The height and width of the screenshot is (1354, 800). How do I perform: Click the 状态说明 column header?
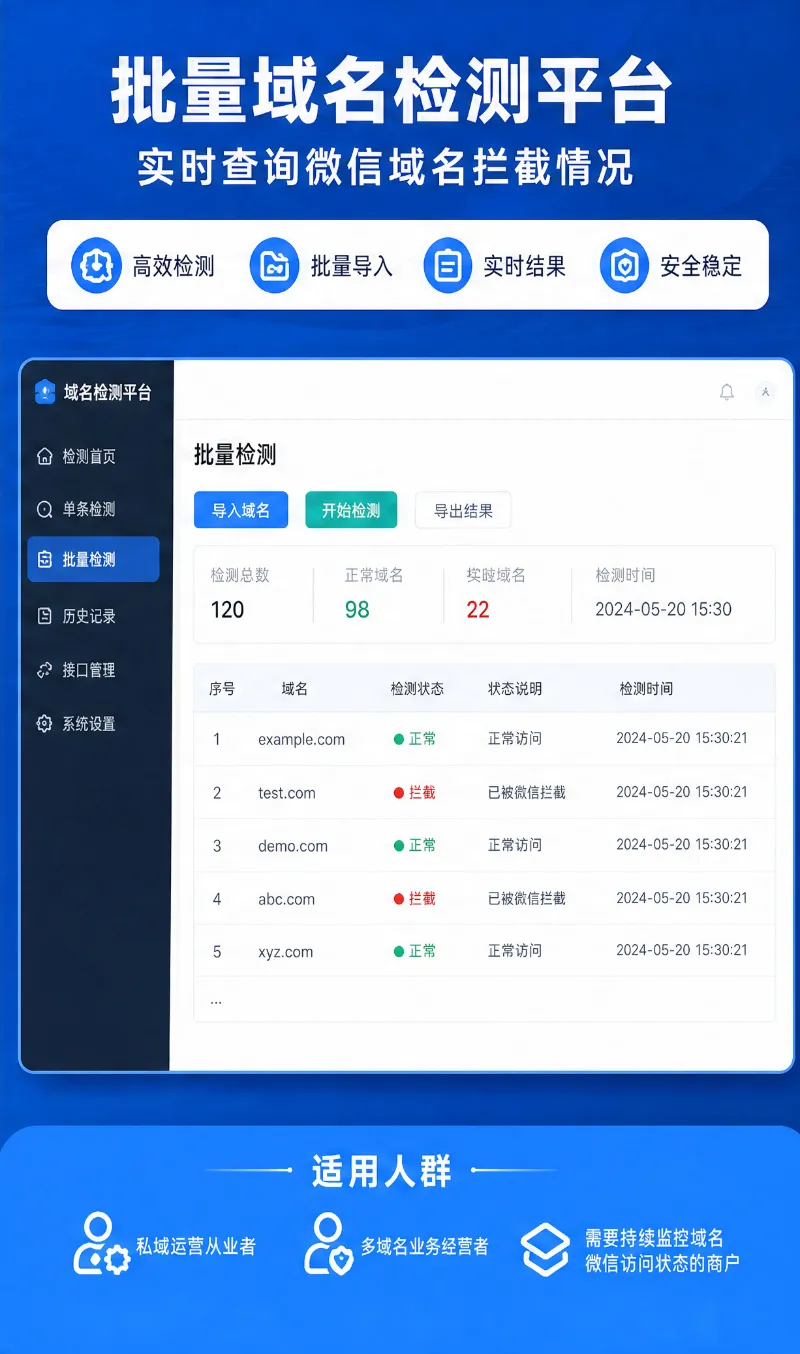click(x=515, y=689)
